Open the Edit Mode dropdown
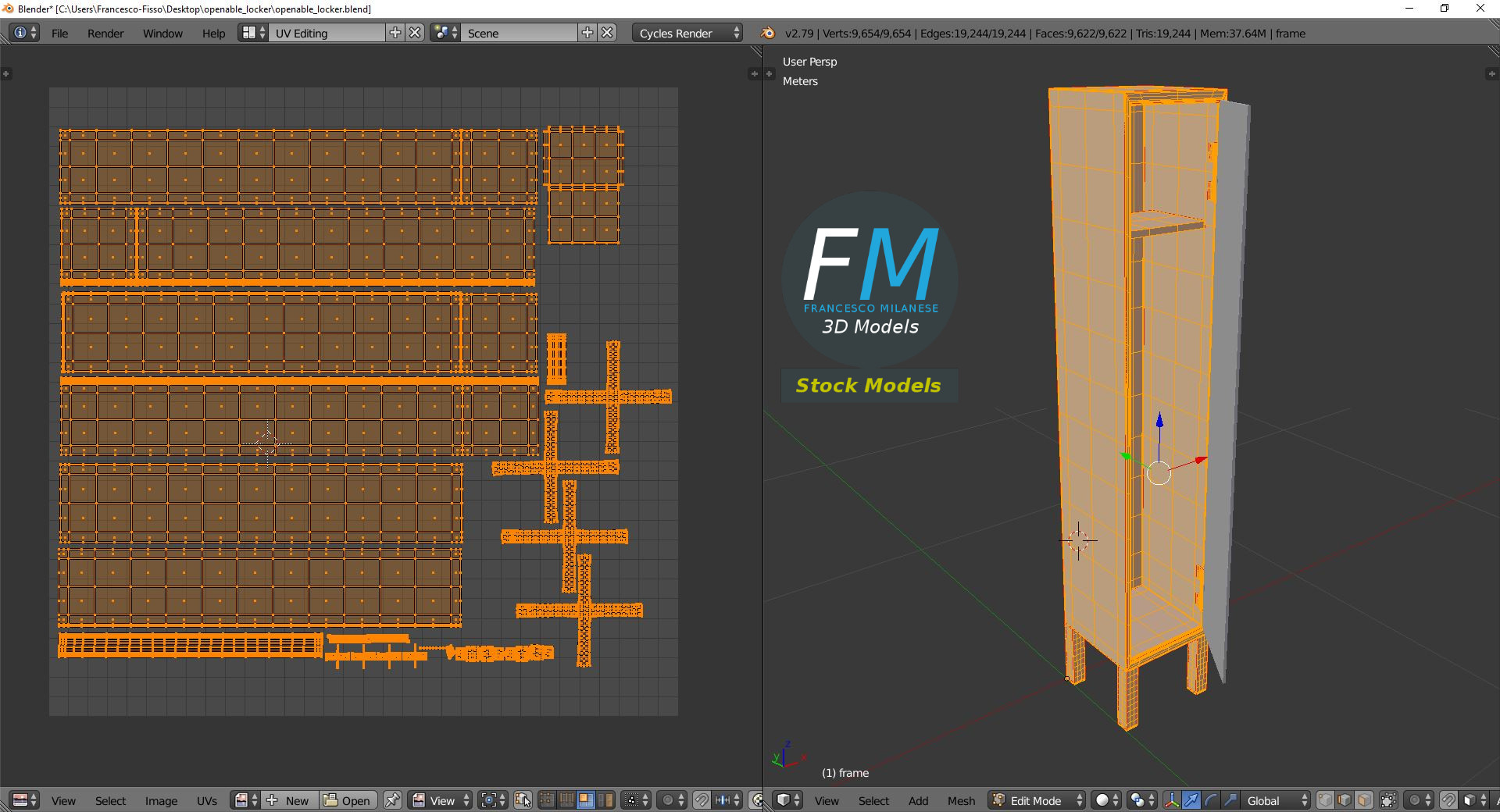Image resolution: width=1500 pixels, height=812 pixels. (1037, 800)
